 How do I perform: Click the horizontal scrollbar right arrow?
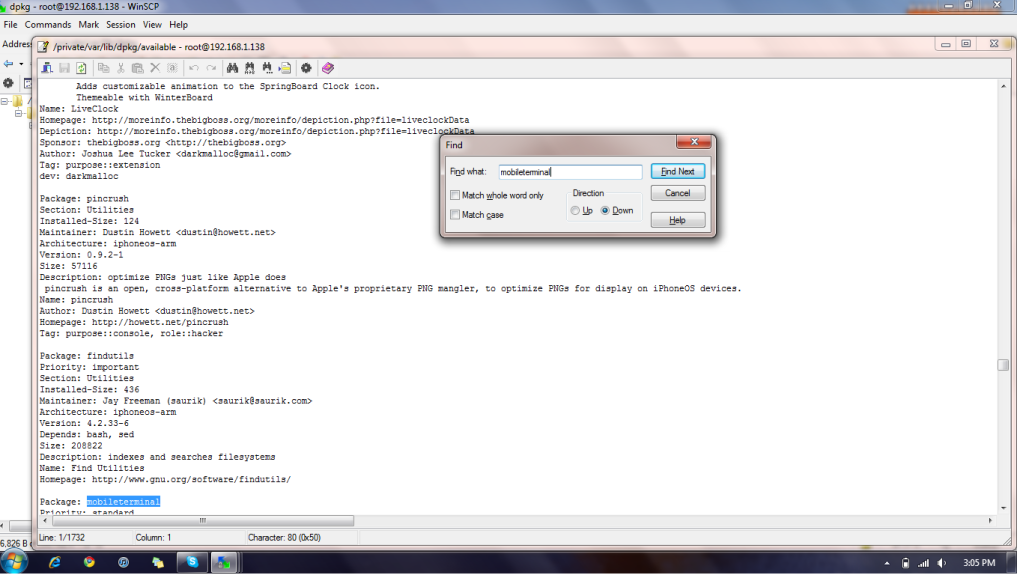point(990,521)
